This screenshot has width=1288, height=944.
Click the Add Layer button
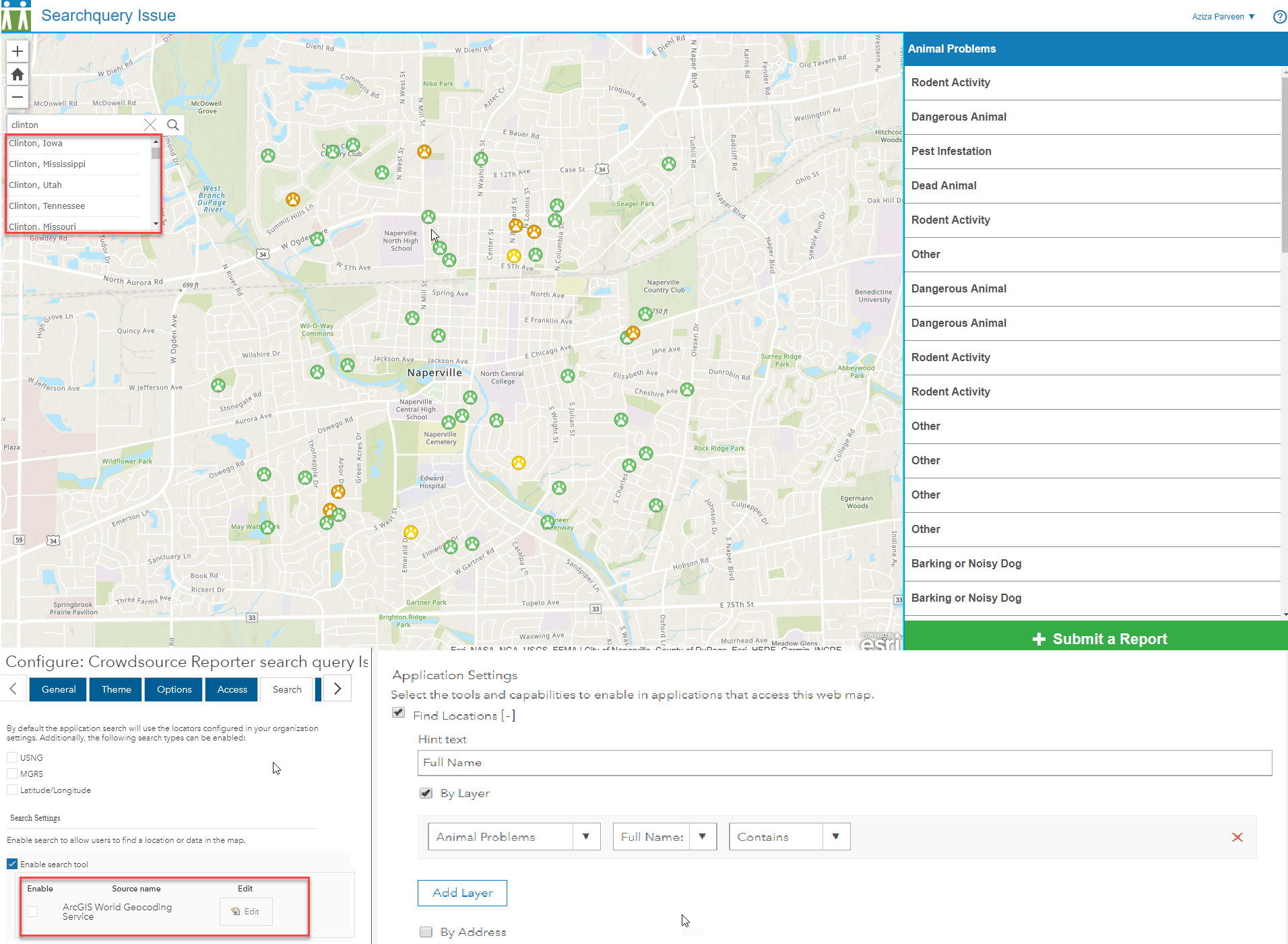pos(461,893)
